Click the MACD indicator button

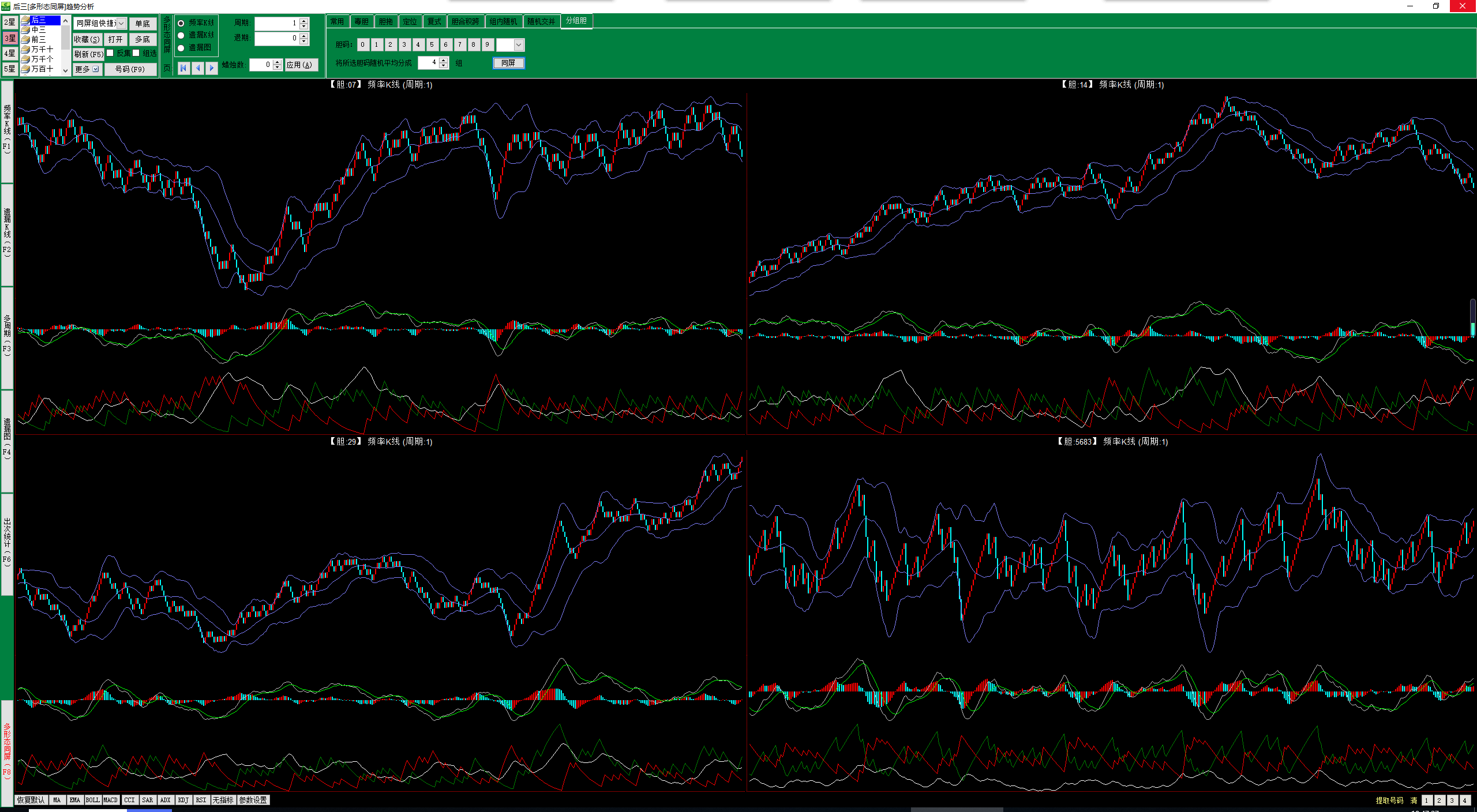(x=110, y=800)
